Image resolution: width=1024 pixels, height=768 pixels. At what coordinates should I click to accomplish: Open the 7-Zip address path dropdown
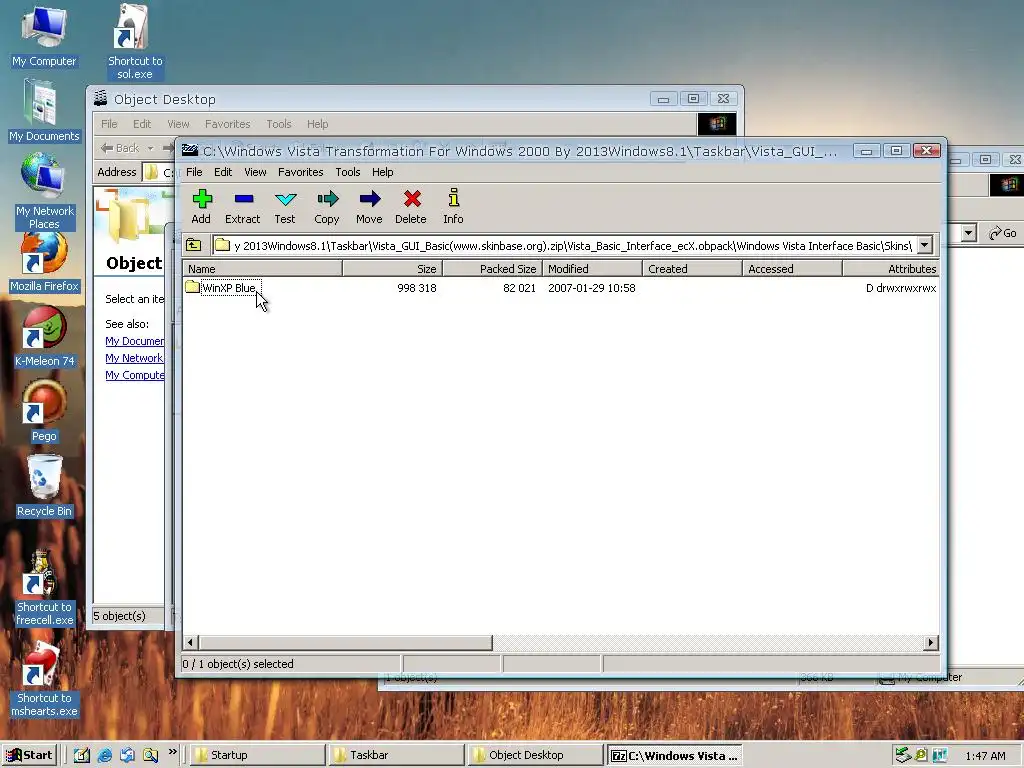(925, 246)
